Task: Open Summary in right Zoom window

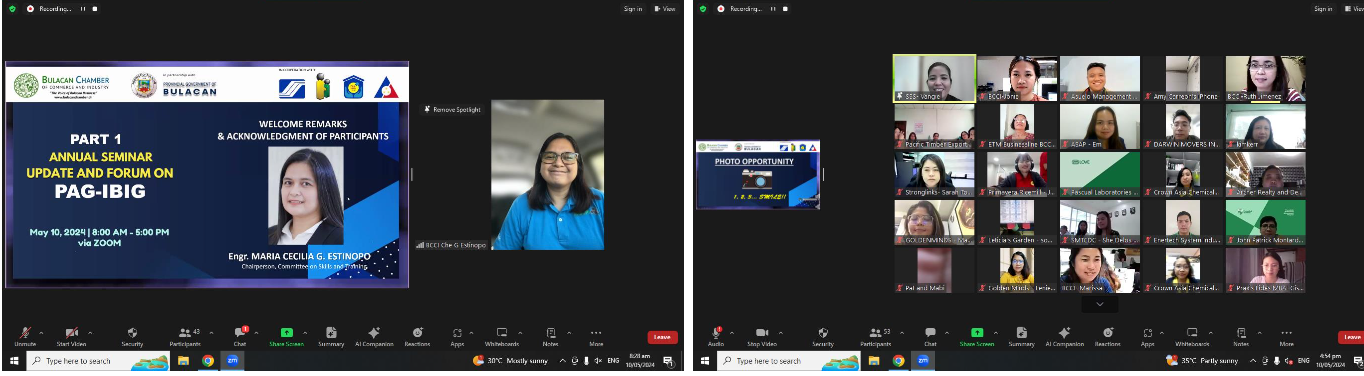Action: 1021,336
